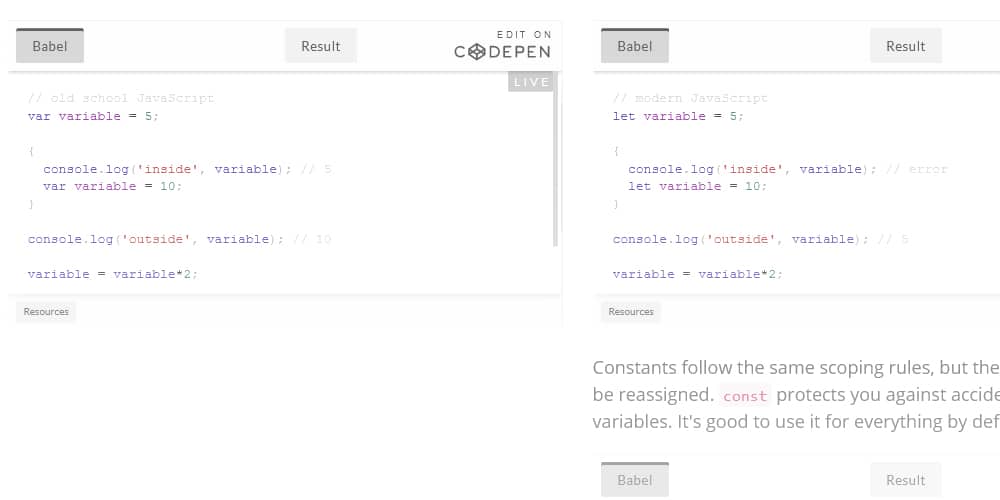Place cursor on the 'var variable = 5;' line

pyautogui.click(x=93, y=116)
